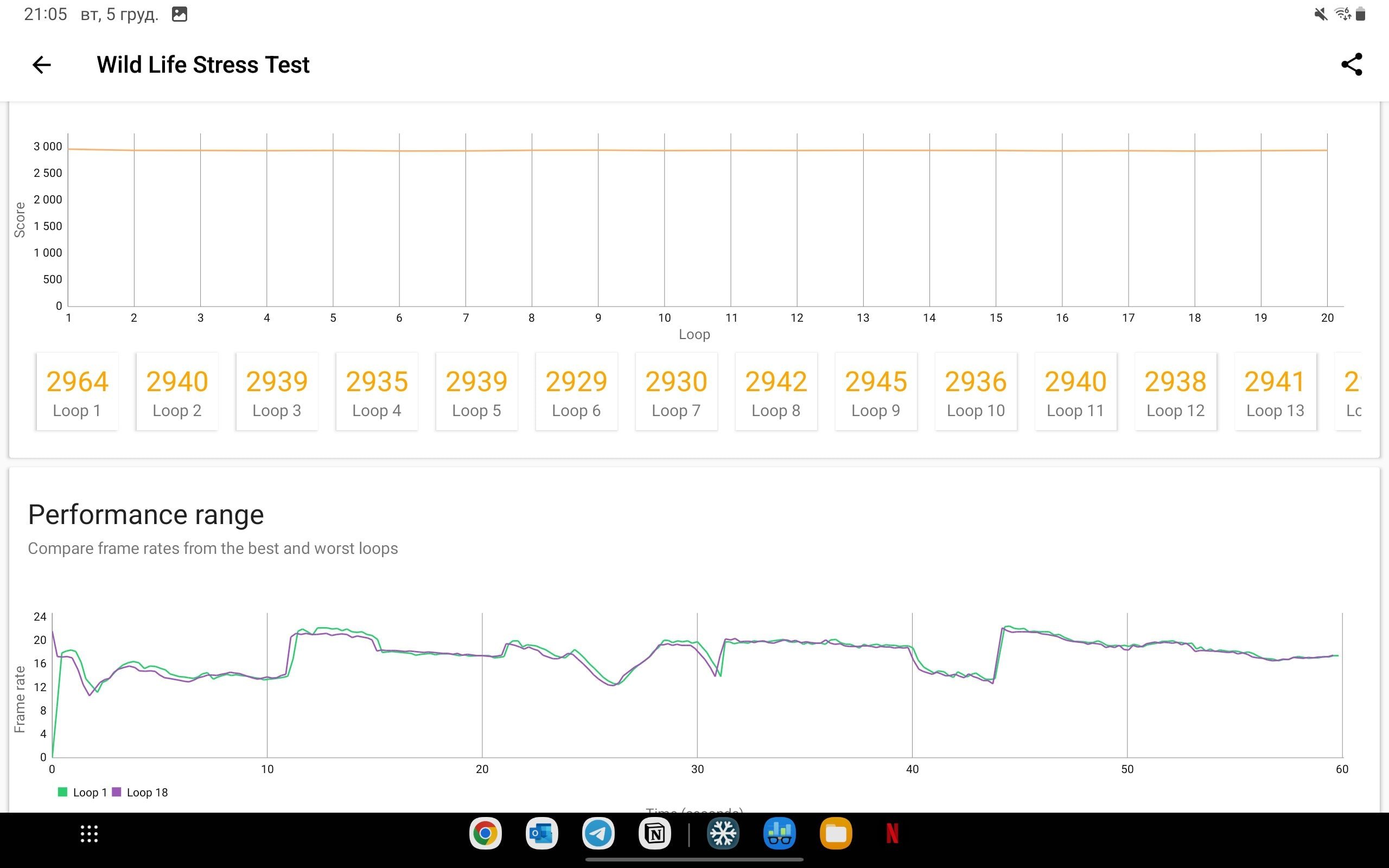Viewport: 1389px width, 868px height.
Task: Click the Snowflake app icon
Action: [x=722, y=834]
